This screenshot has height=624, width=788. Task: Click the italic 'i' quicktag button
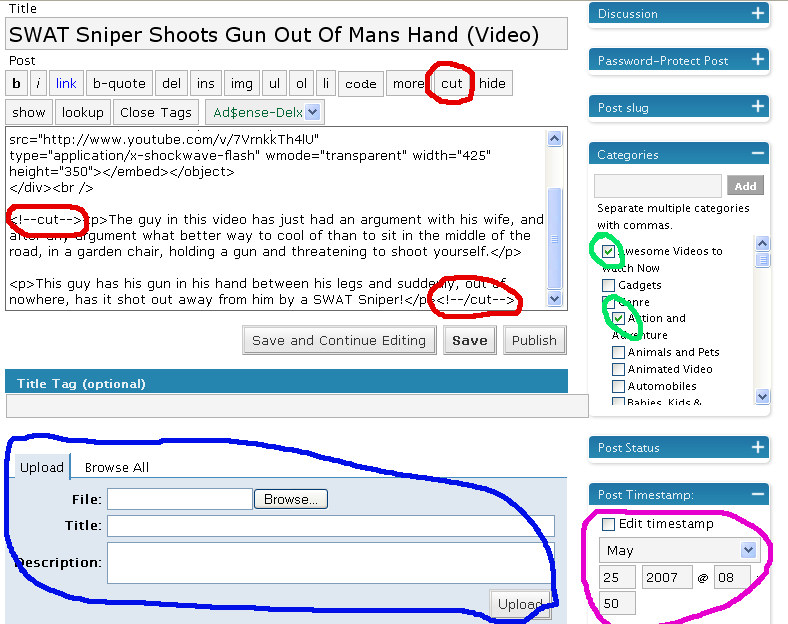click(38, 84)
